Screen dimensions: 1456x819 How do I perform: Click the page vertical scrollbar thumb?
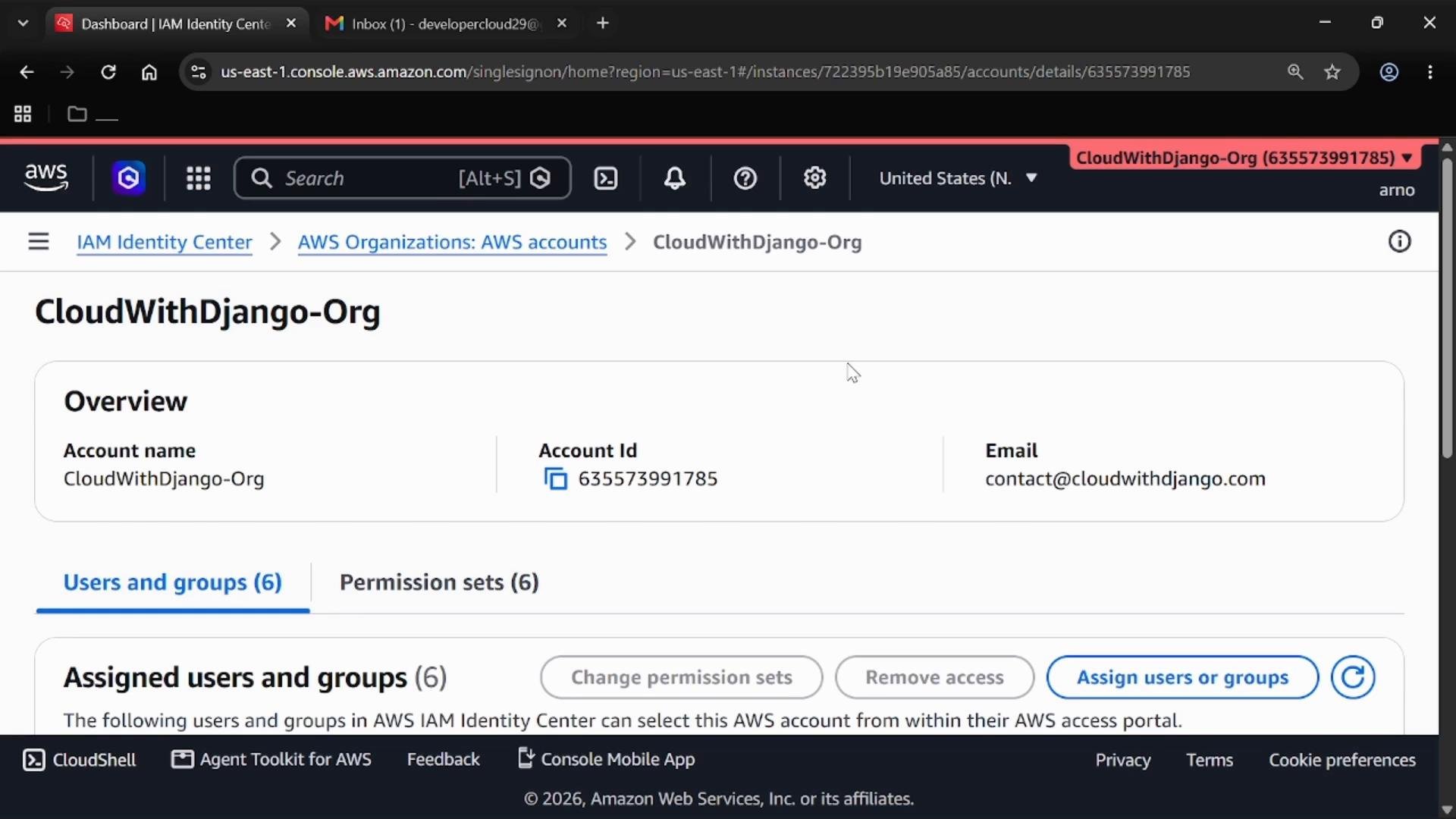(x=1447, y=307)
